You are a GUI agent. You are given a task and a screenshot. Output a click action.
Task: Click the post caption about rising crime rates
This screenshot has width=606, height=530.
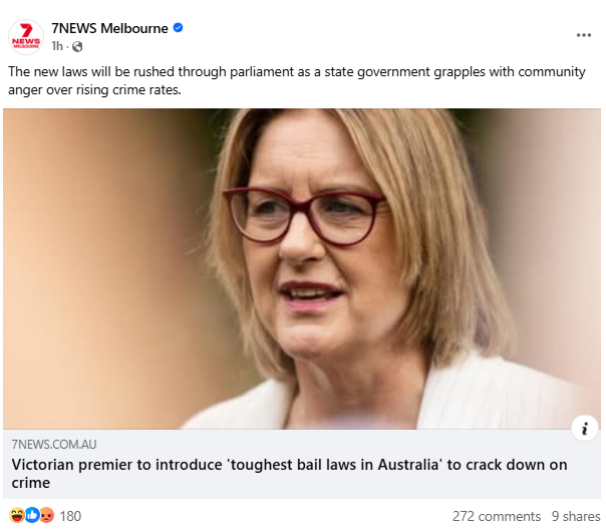coord(296,80)
